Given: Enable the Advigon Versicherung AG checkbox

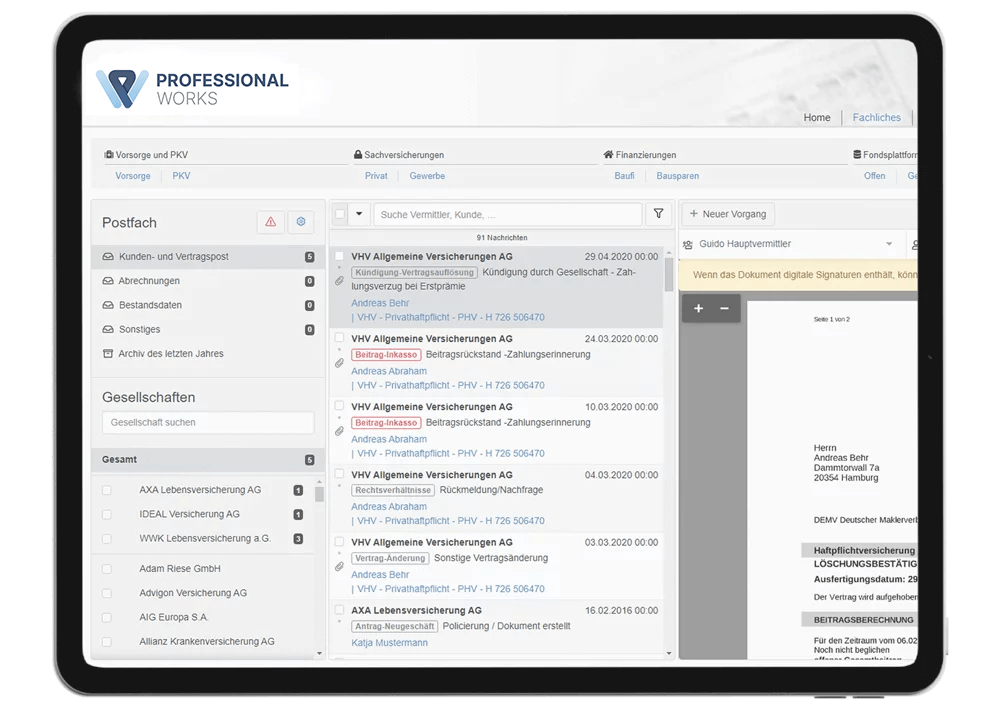Looking at the screenshot, I should point(107,593).
